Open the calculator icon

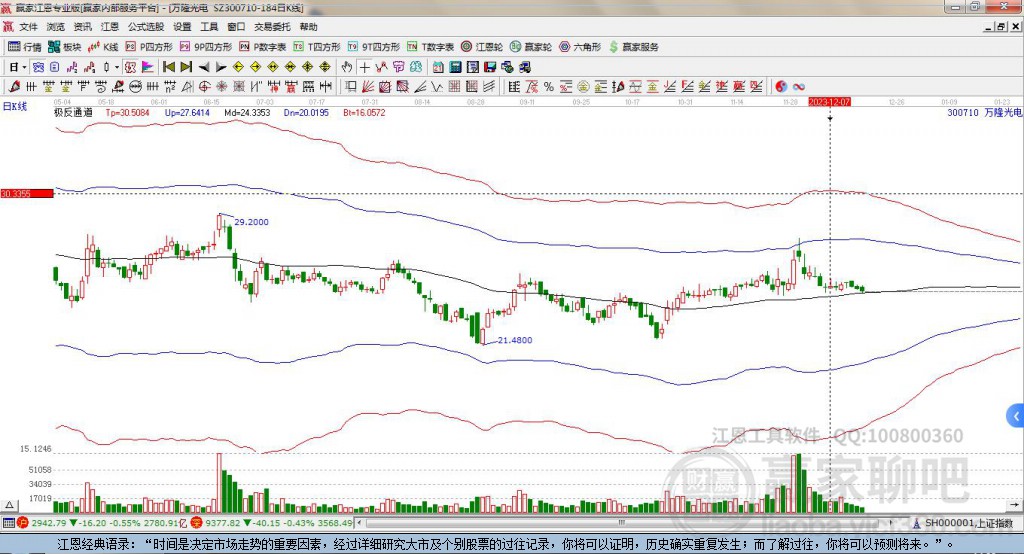click(x=455, y=67)
